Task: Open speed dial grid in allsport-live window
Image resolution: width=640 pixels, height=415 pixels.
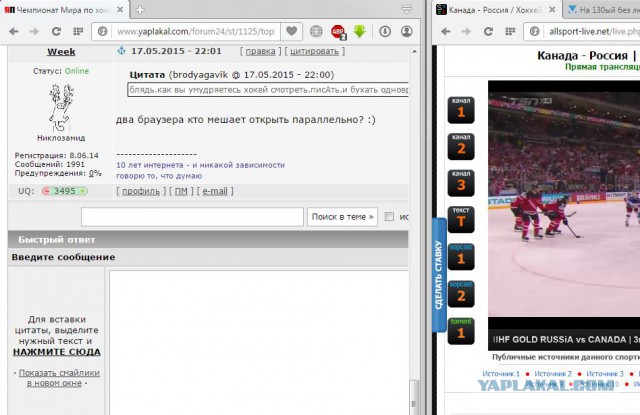Action: pyautogui.click(x=510, y=31)
